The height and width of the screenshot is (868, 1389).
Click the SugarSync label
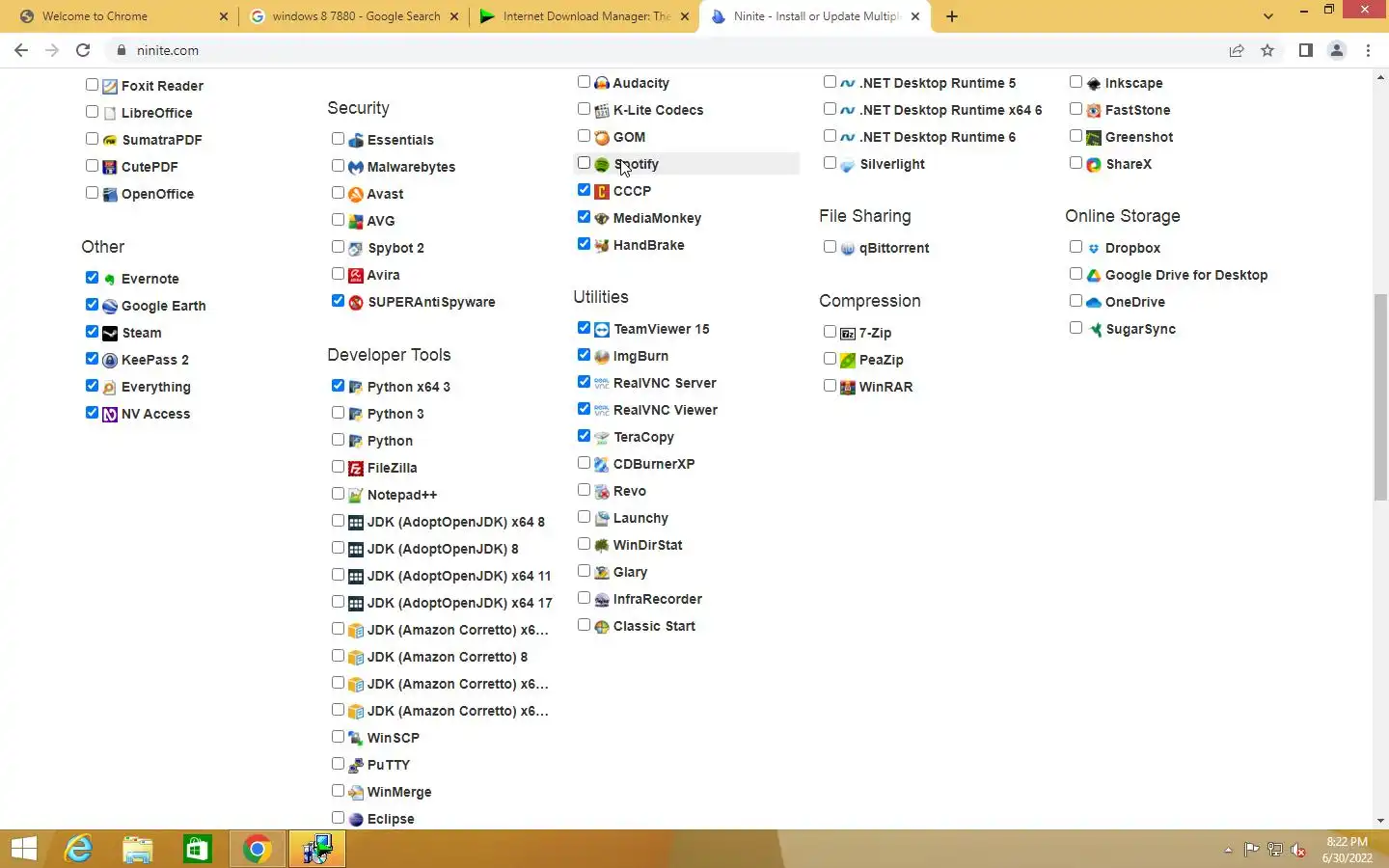(1140, 330)
